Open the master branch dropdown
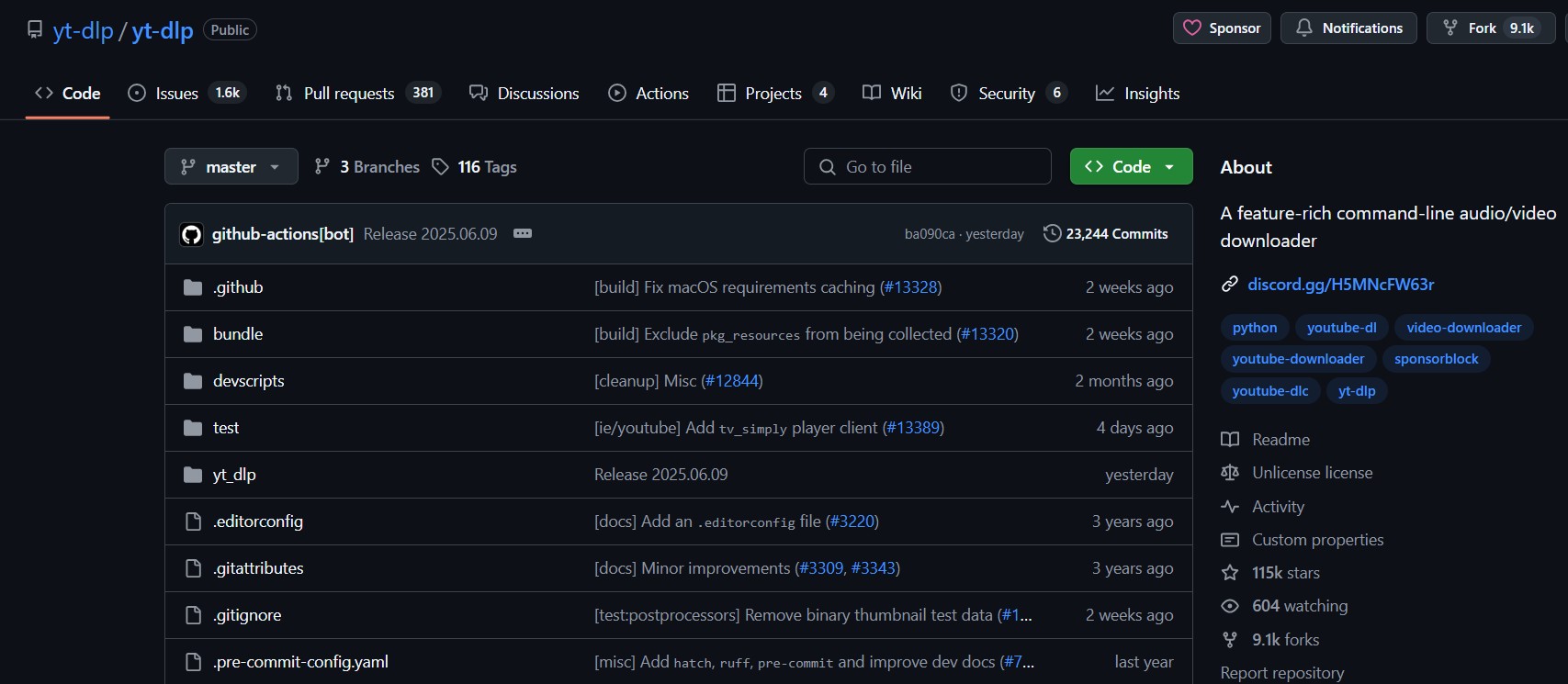The width and height of the screenshot is (1568, 684). (x=231, y=166)
